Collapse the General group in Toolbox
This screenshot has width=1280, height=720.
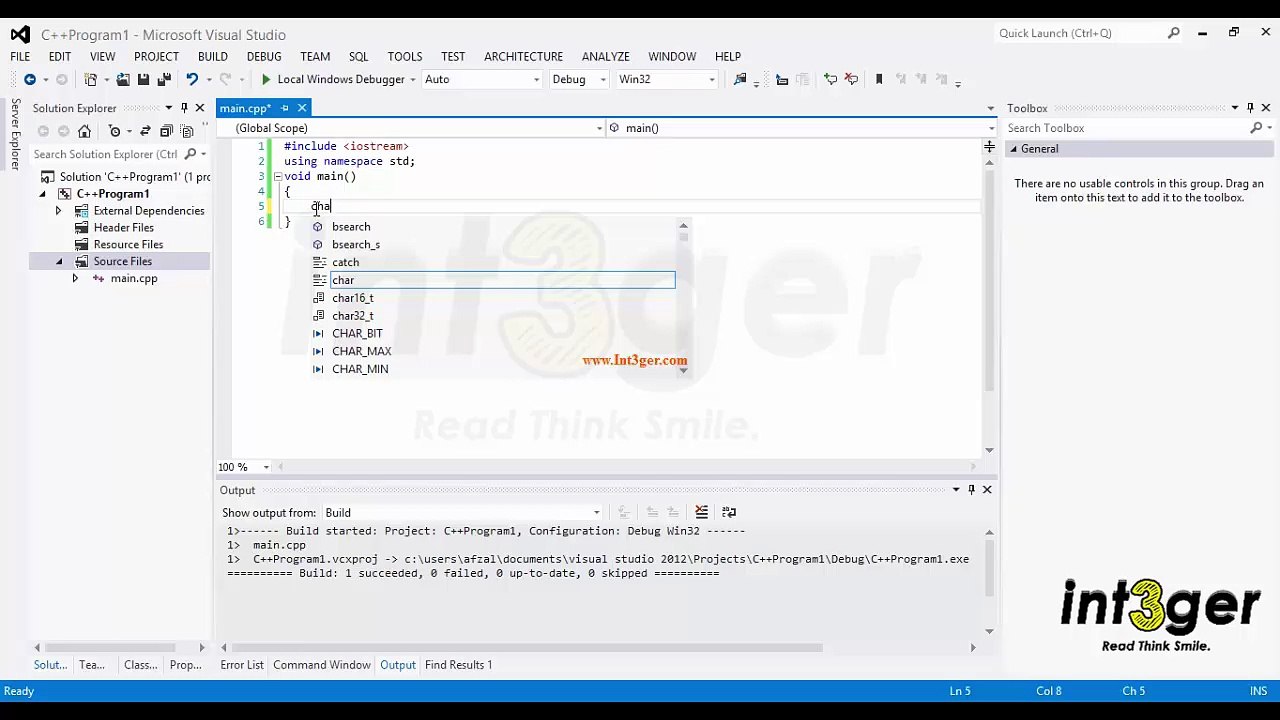[1012, 149]
